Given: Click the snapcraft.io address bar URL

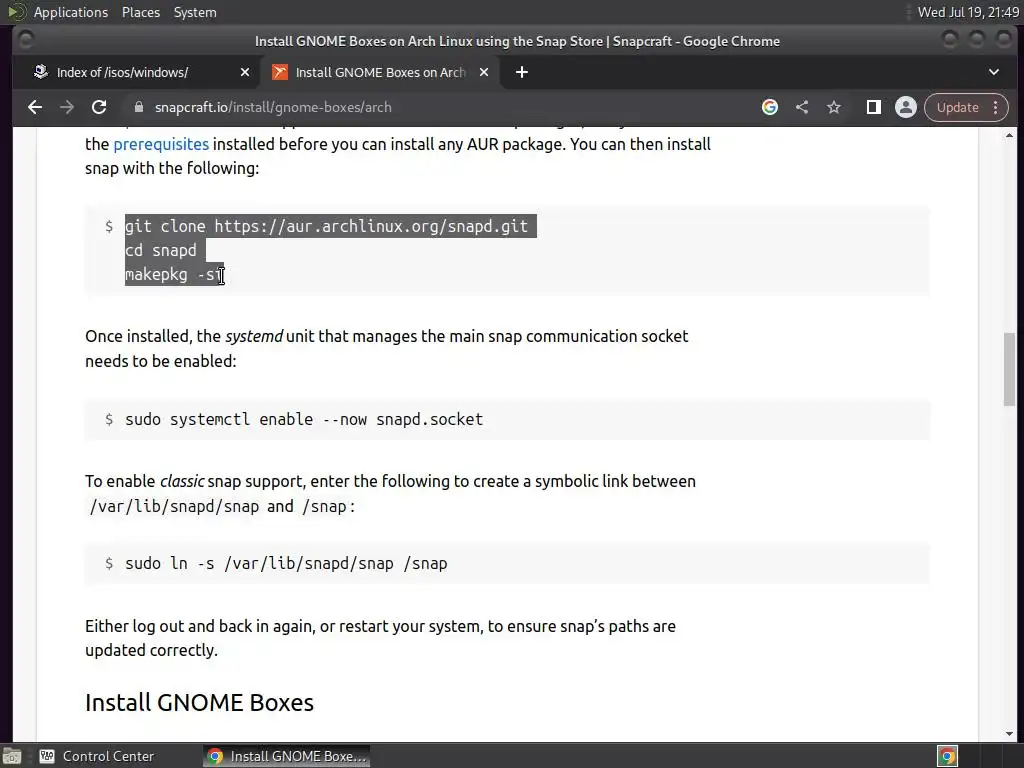Looking at the screenshot, I should point(273,107).
